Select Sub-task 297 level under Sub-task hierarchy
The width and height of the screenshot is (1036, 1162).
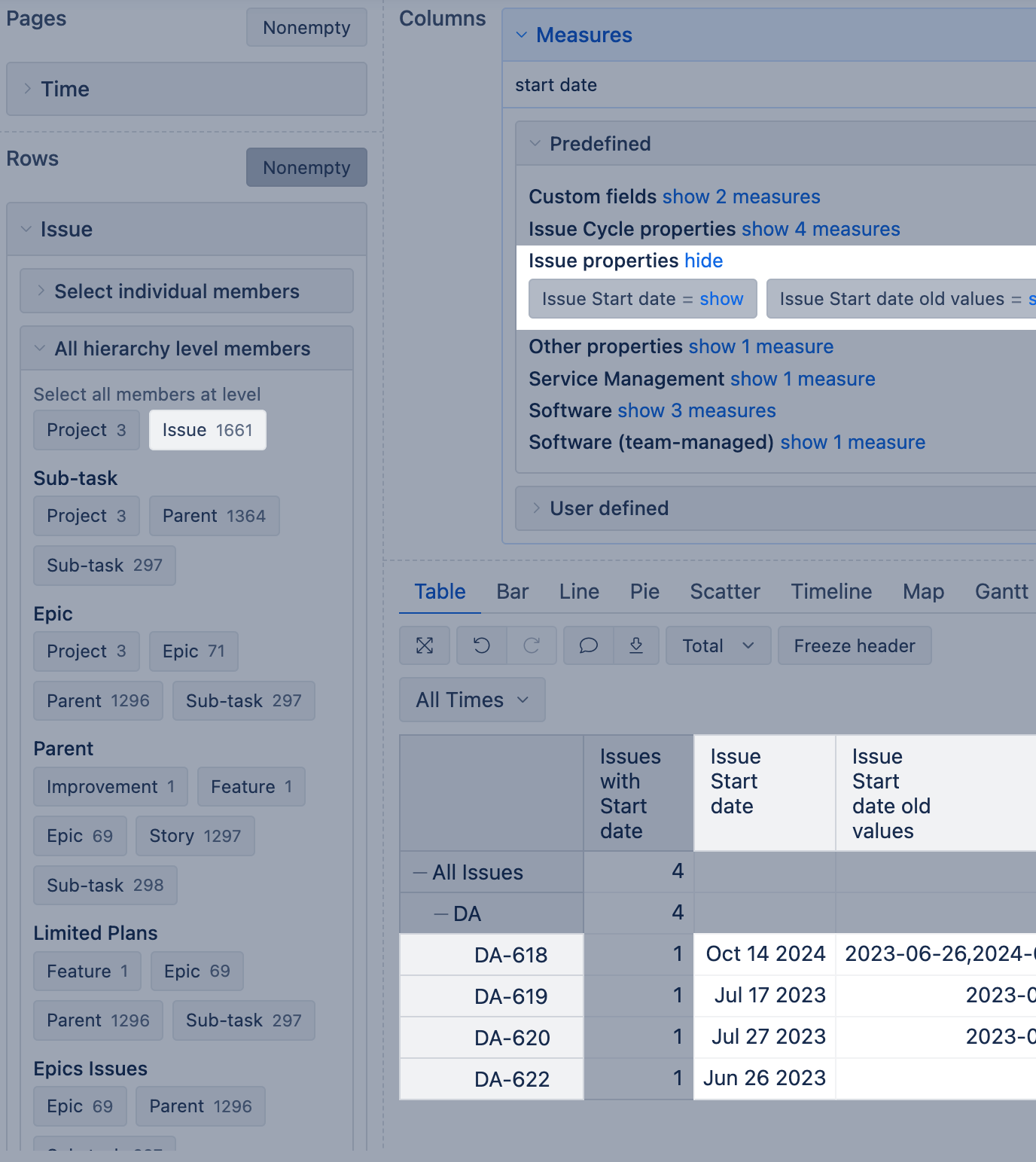tap(105, 566)
